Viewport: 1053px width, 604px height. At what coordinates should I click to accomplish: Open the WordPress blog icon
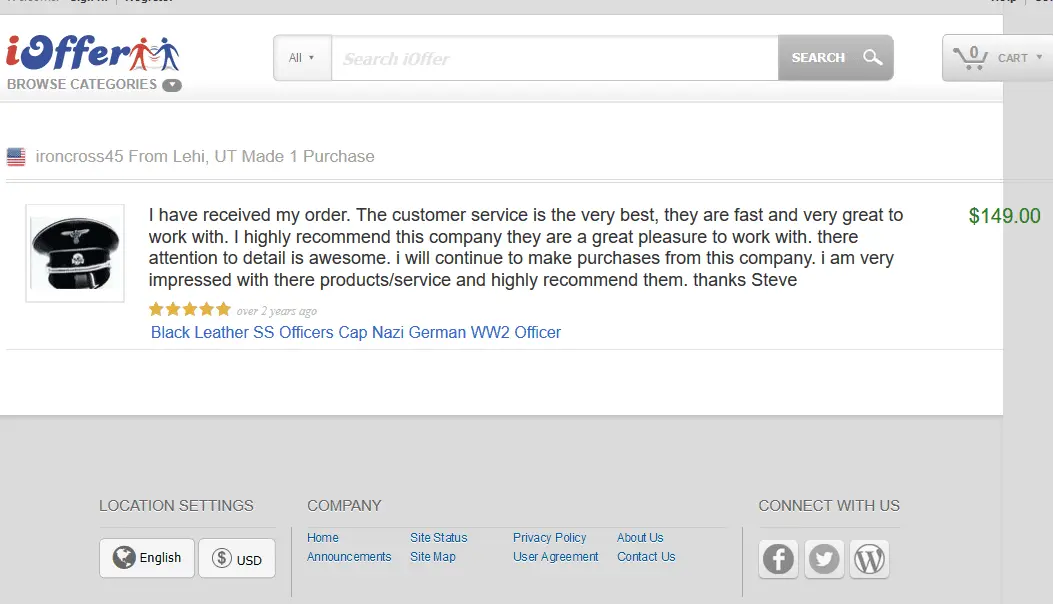(x=869, y=559)
